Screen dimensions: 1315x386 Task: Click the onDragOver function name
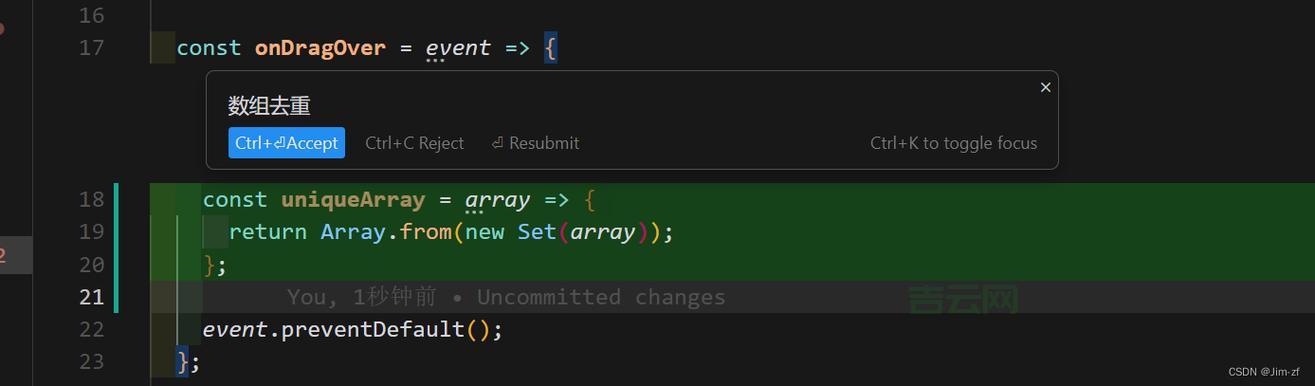click(x=320, y=48)
